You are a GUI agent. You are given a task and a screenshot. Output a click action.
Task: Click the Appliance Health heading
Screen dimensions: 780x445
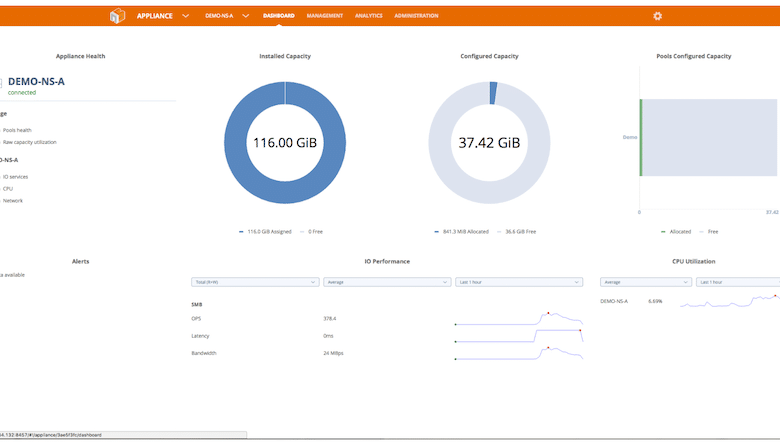[81, 56]
